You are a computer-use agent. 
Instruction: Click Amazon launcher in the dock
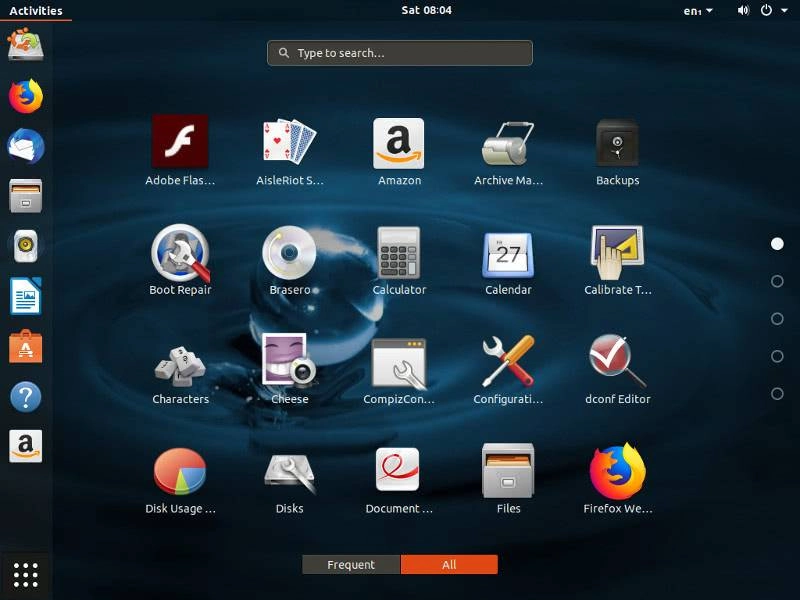click(x=26, y=446)
